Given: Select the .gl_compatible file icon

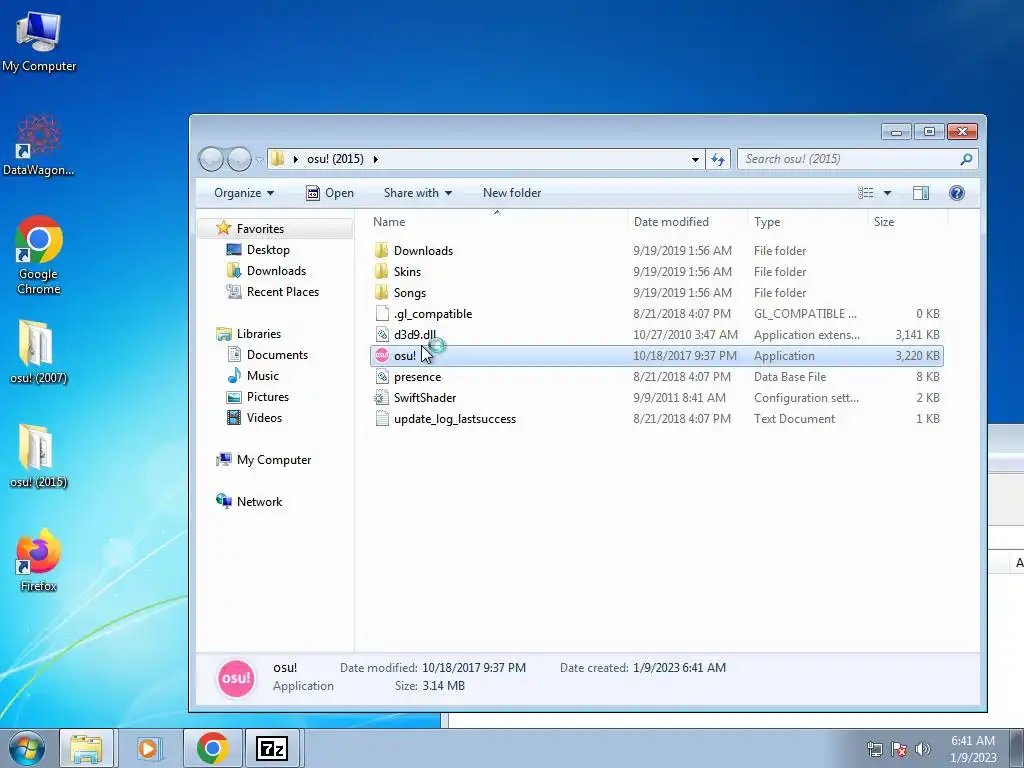Looking at the screenshot, I should tap(382, 314).
